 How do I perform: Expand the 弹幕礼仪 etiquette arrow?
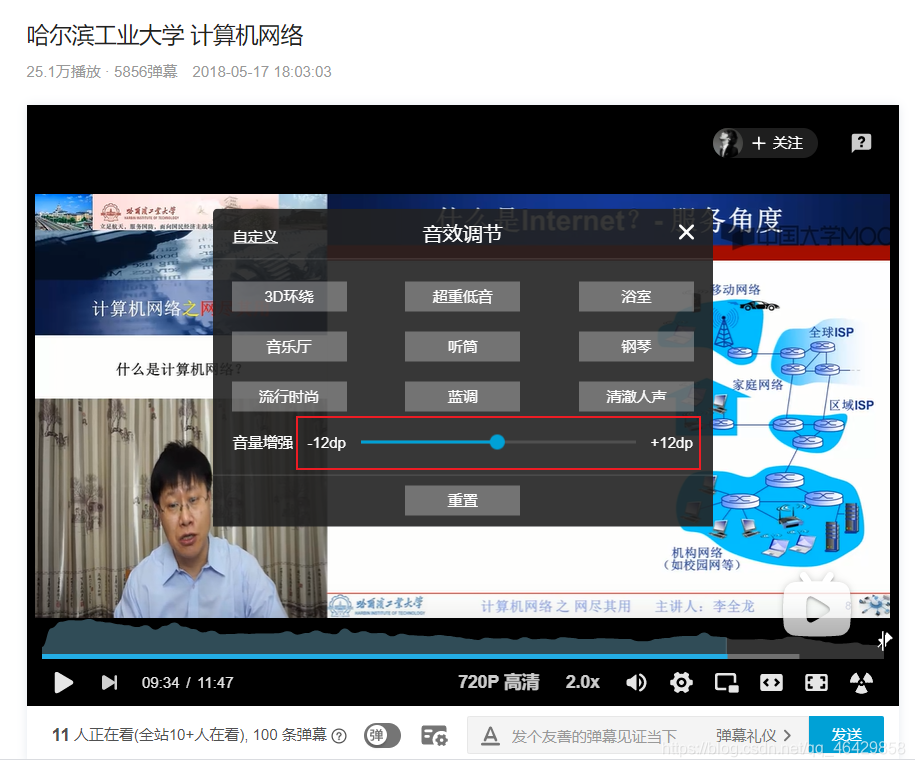(787, 735)
